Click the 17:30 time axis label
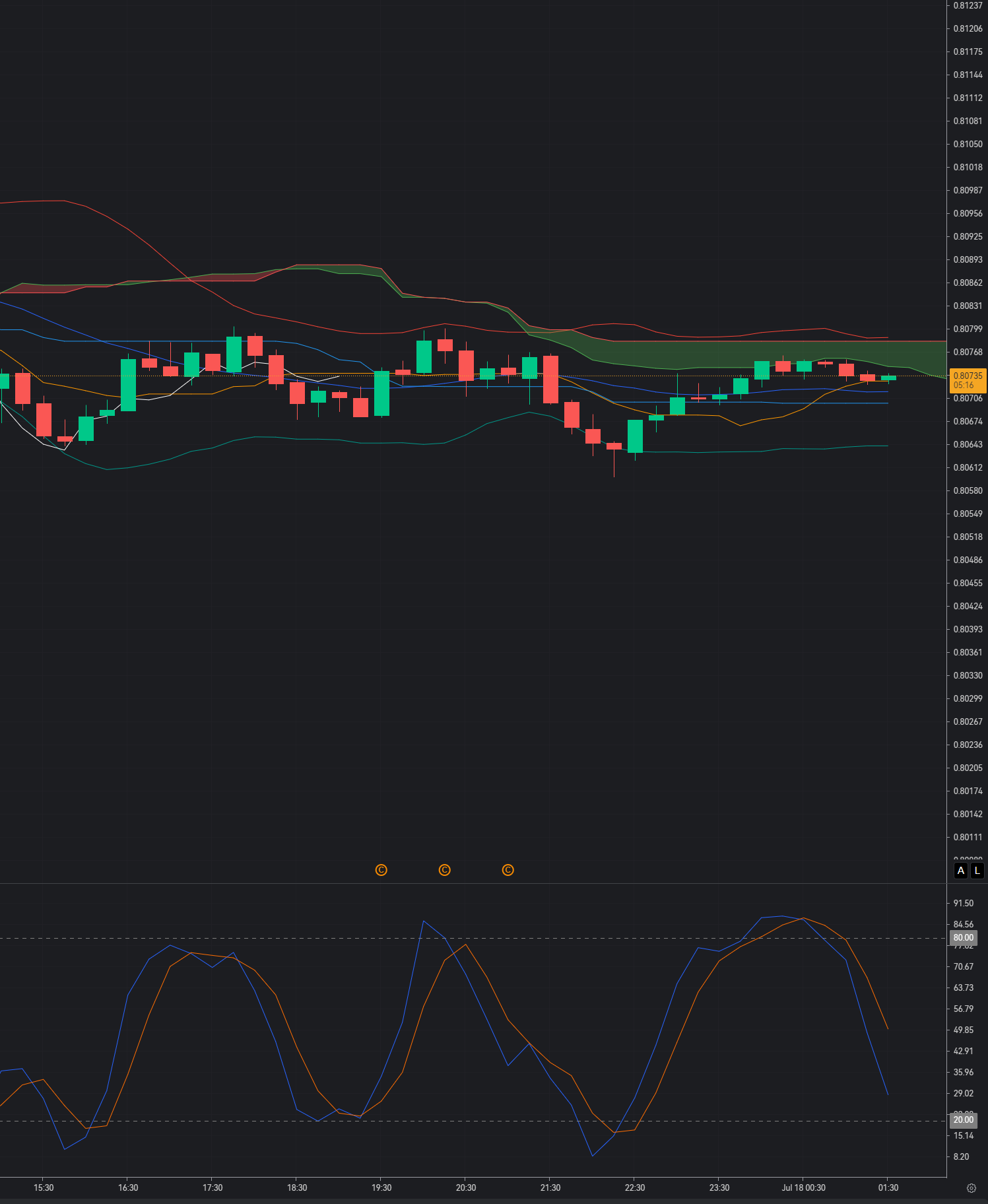 pyautogui.click(x=213, y=1187)
